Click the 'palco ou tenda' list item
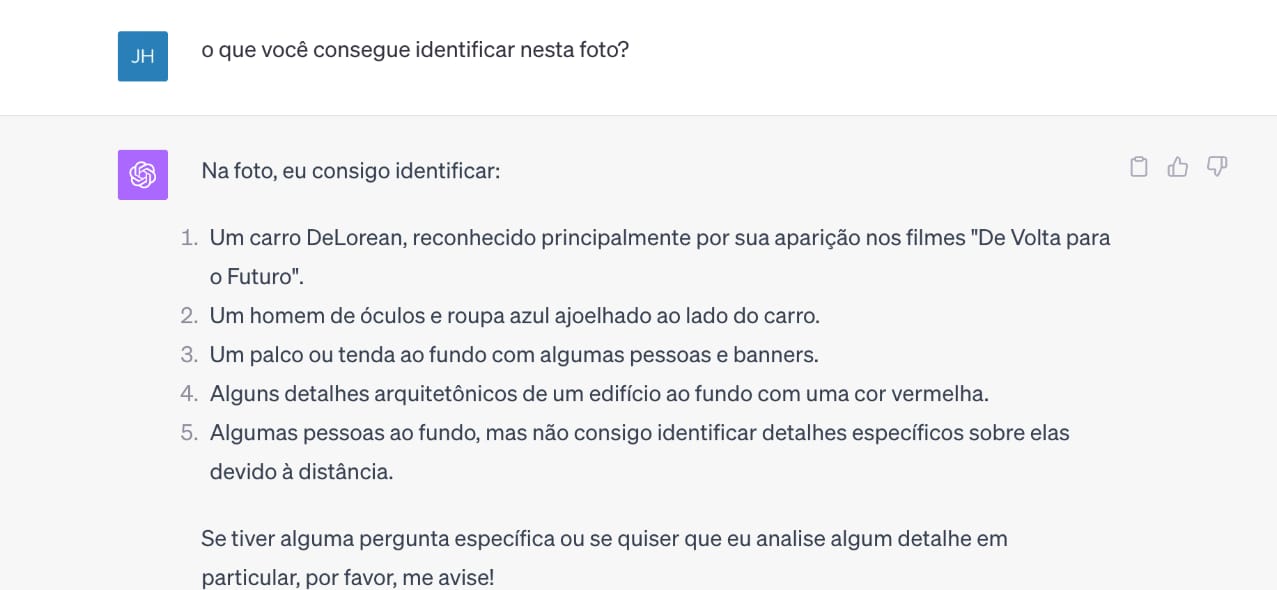Image resolution: width=1277 pixels, height=590 pixels. click(514, 355)
